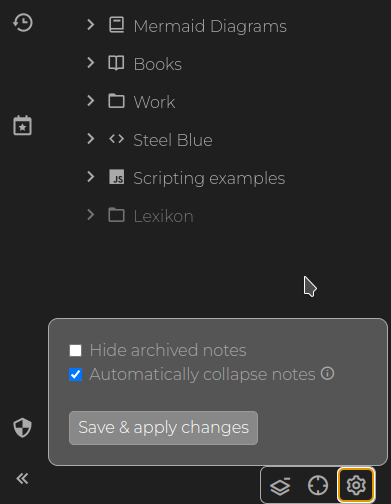This screenshot has width=391, height=504.
Task: Uncheck Automatically collapse notes
Action: point(76,374)
